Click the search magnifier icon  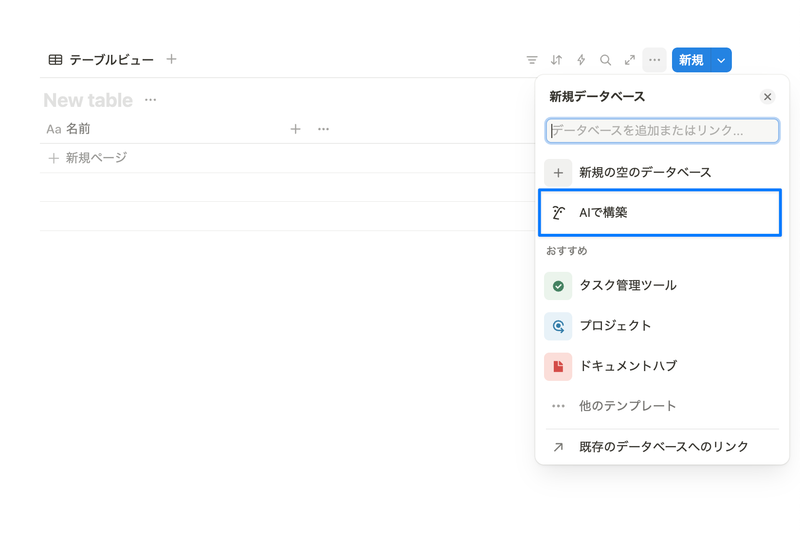click(605, 60)
